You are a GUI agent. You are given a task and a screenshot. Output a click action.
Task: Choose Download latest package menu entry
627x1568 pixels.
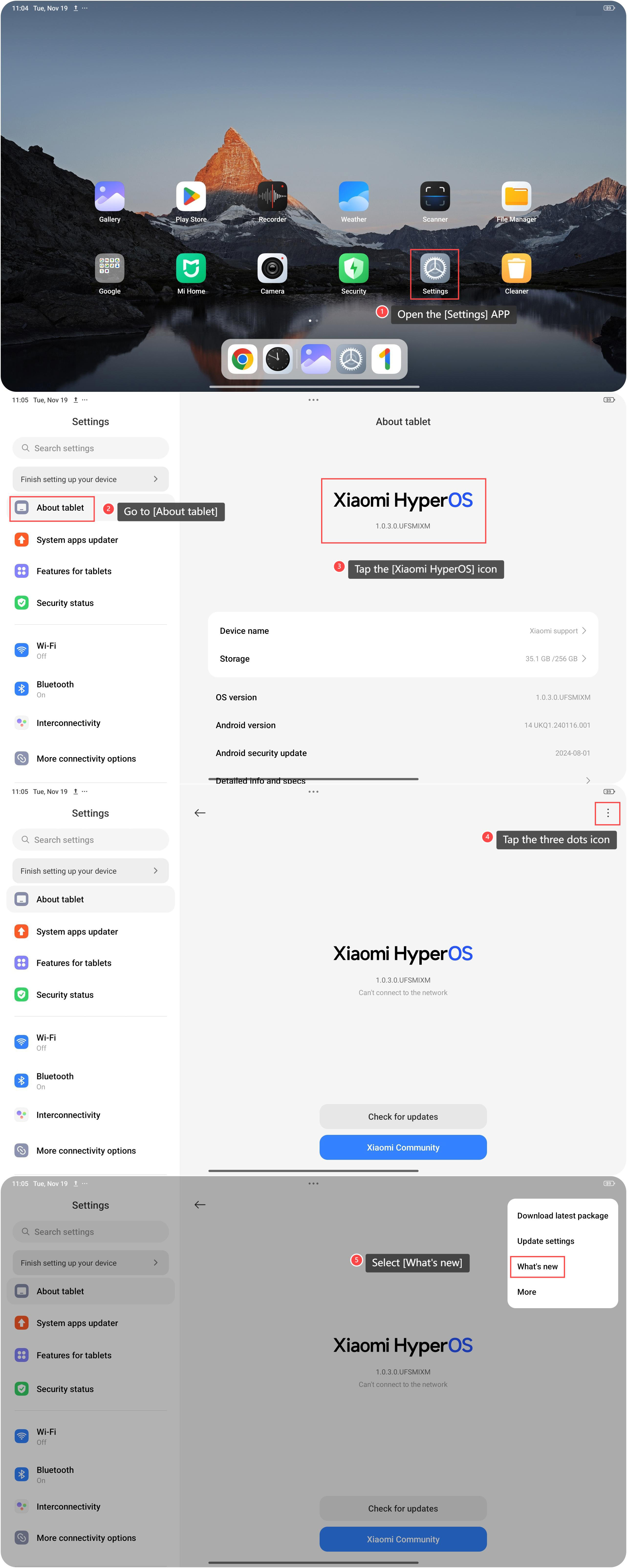click(562, 1216)
